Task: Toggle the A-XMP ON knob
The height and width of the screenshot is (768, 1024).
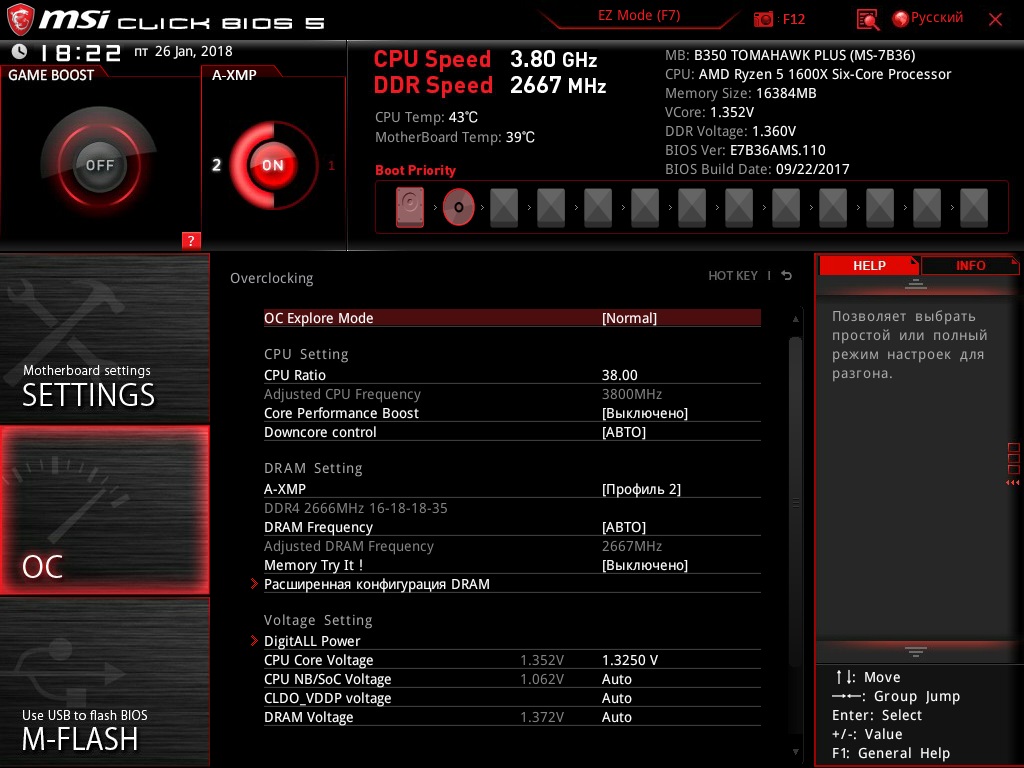Action: 273,165
